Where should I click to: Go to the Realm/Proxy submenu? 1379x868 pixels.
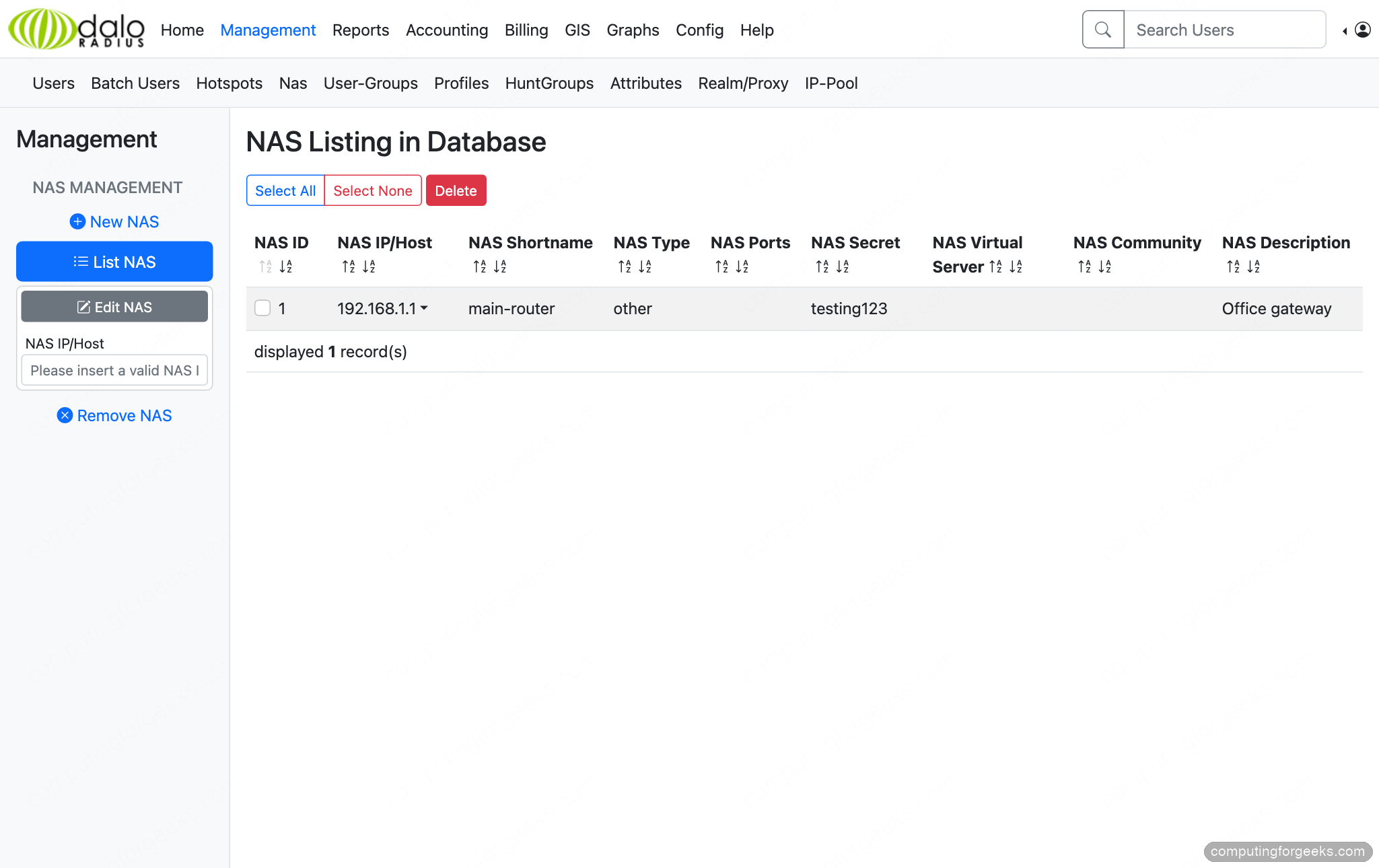coord(744,83)
